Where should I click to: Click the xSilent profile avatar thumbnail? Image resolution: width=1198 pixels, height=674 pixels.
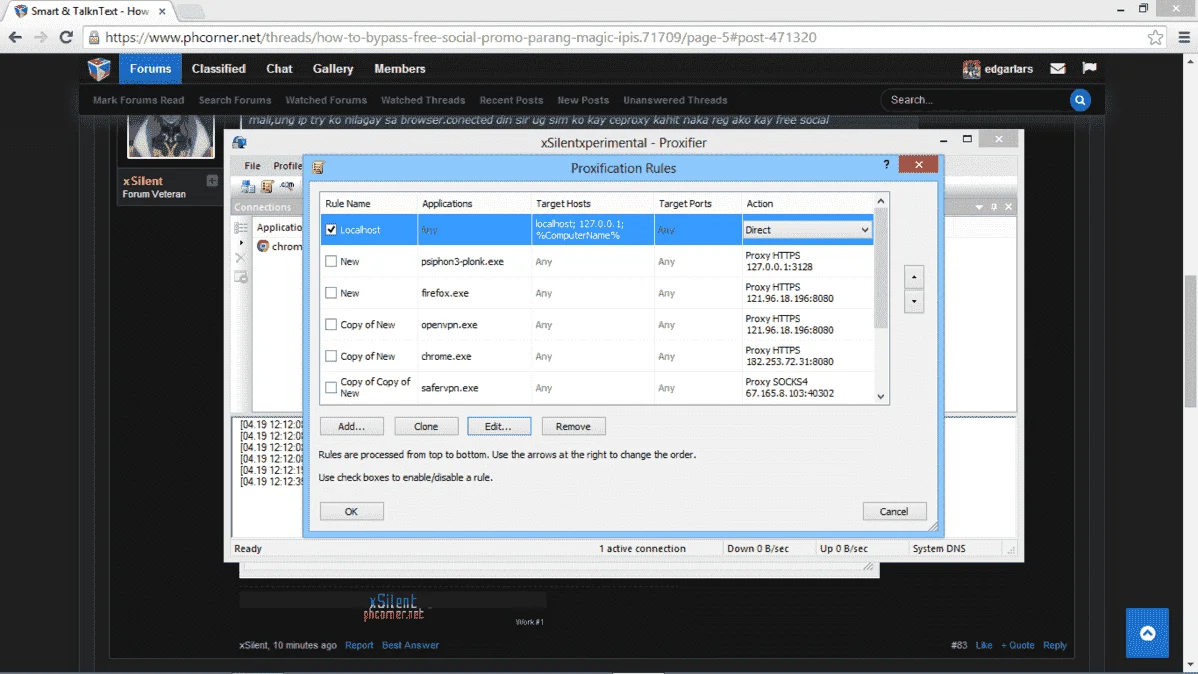point(170,137)
